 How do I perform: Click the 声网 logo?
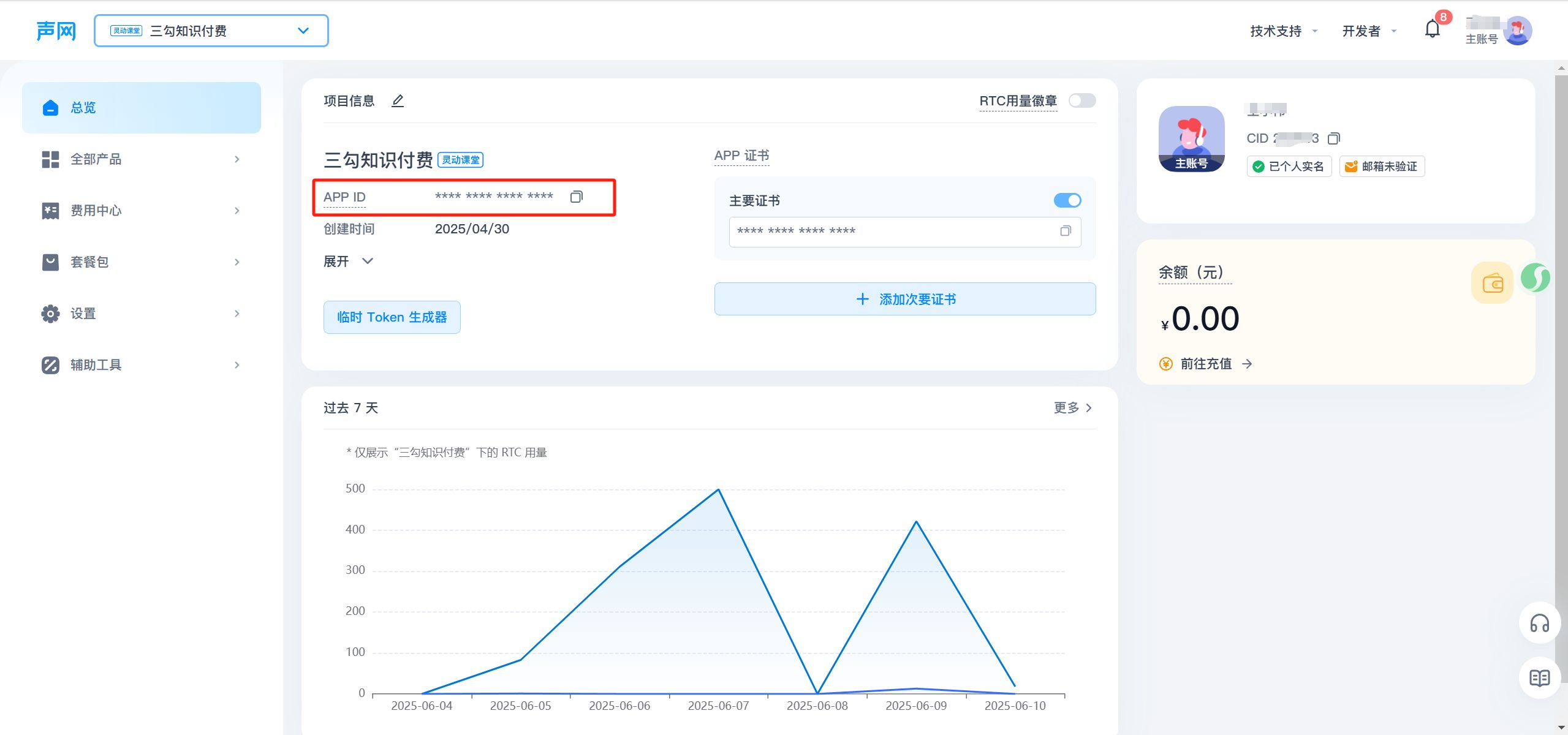tap(56, 31)
